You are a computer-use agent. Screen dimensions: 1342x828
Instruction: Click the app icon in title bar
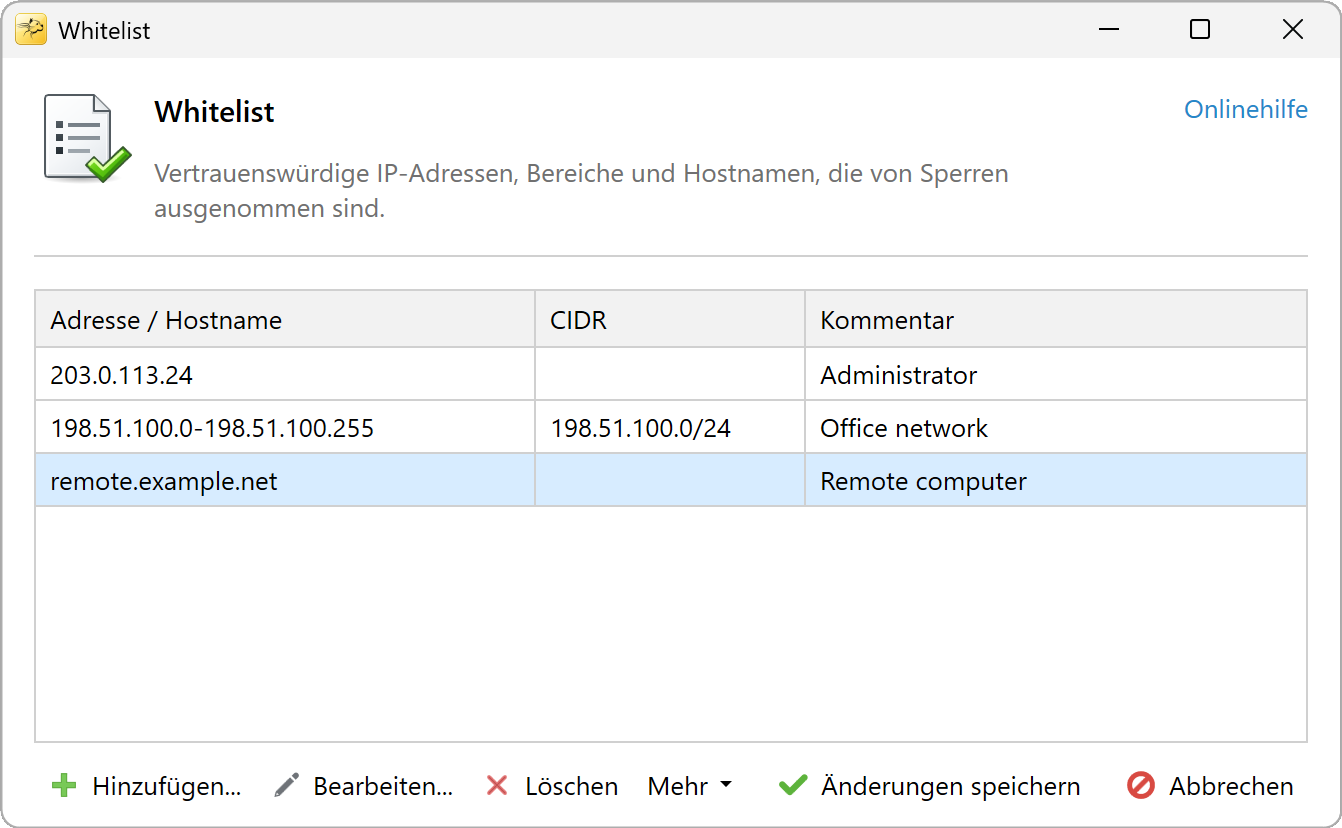point(31,30)
